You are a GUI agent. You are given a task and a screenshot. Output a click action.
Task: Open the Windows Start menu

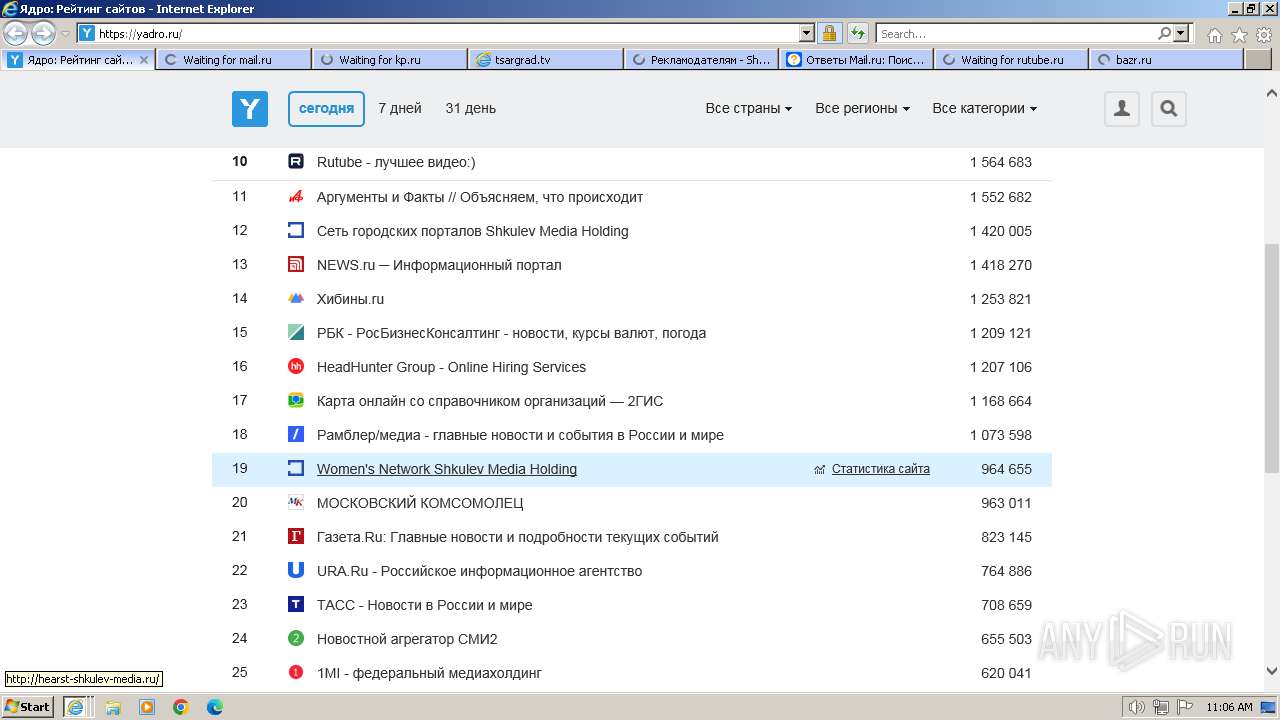pyautogui.click(x=28, y=707)
